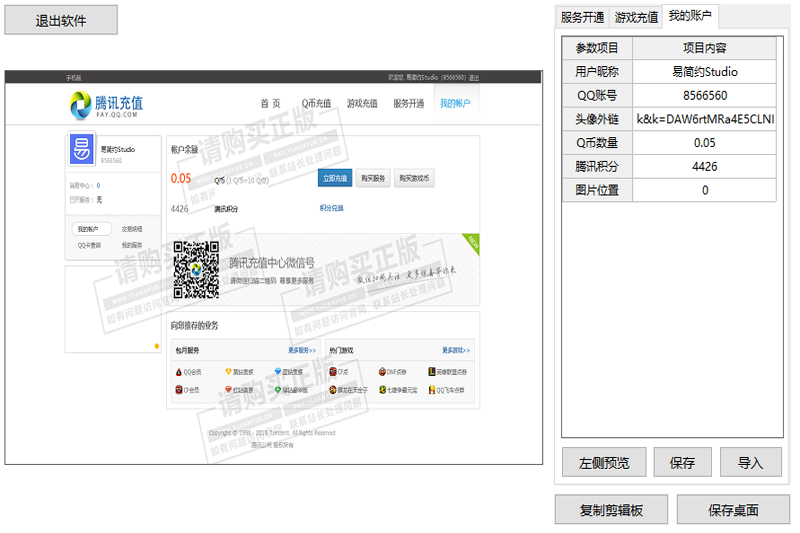Click QQ卡查询 in preview sidebar
This screenshot has height=533, width=800.
click(x=89, y=245)
